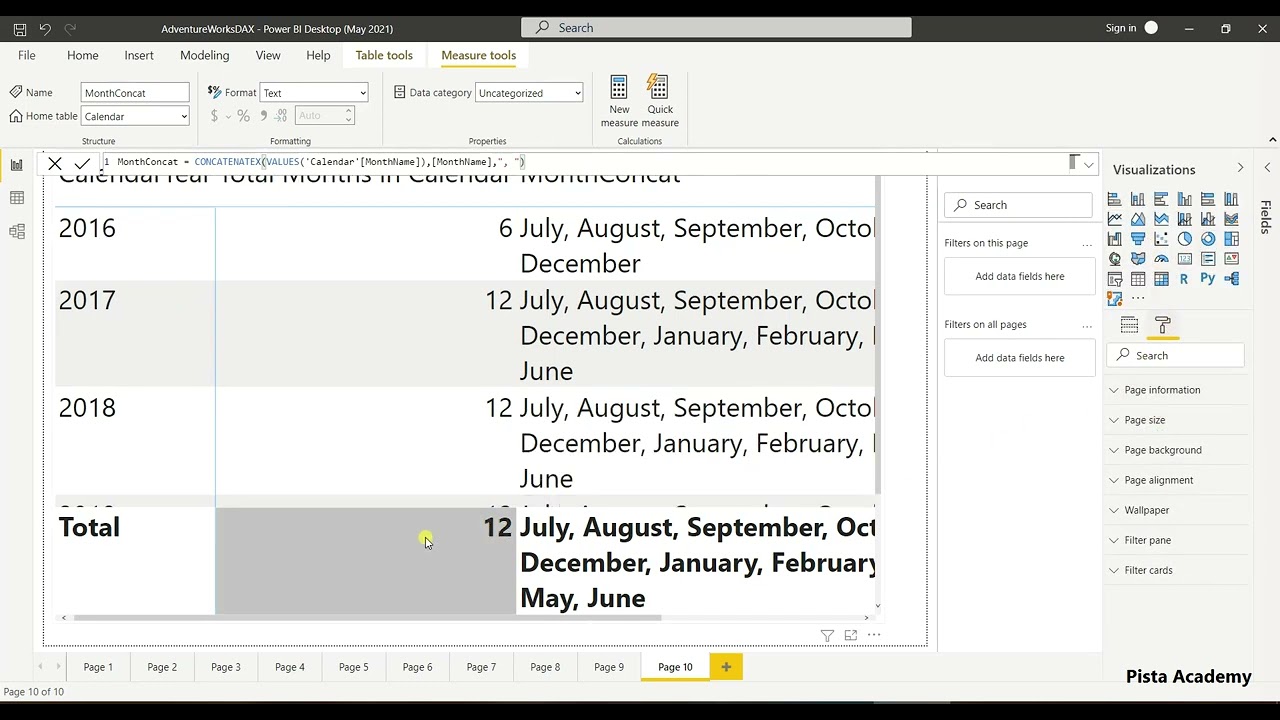Select the stacked column chart visual
The image size is (1280, 720).
(x=1138, y=199)
